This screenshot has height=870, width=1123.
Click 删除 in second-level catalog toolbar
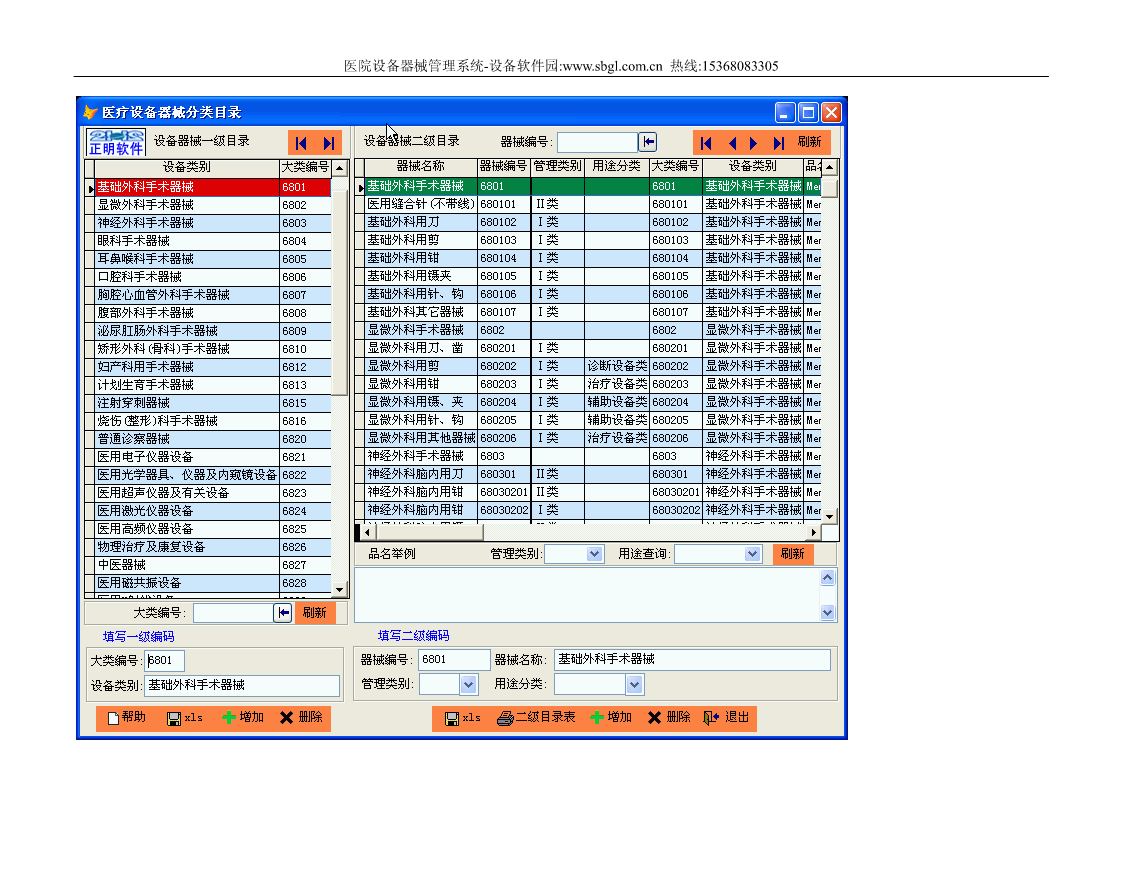[670, 717]
